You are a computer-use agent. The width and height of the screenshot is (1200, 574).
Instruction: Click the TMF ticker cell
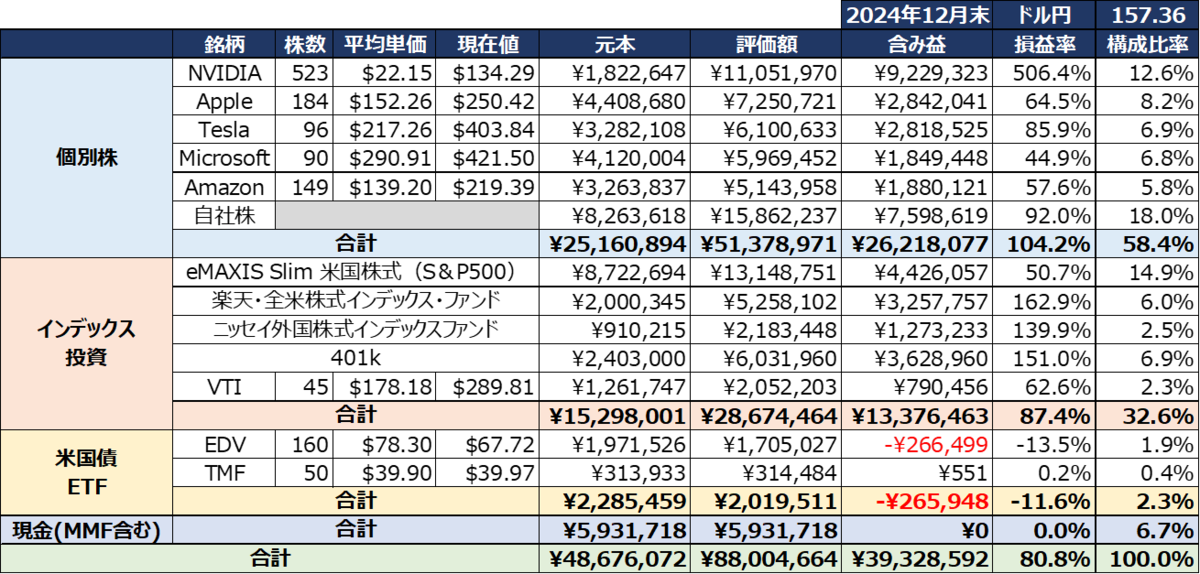224,471
